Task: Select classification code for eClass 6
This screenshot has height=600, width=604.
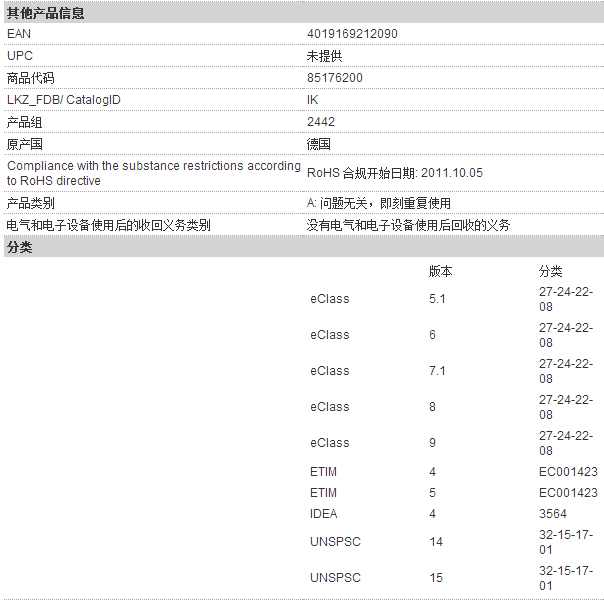Action: pyautogui.click(x=566, y=335)
